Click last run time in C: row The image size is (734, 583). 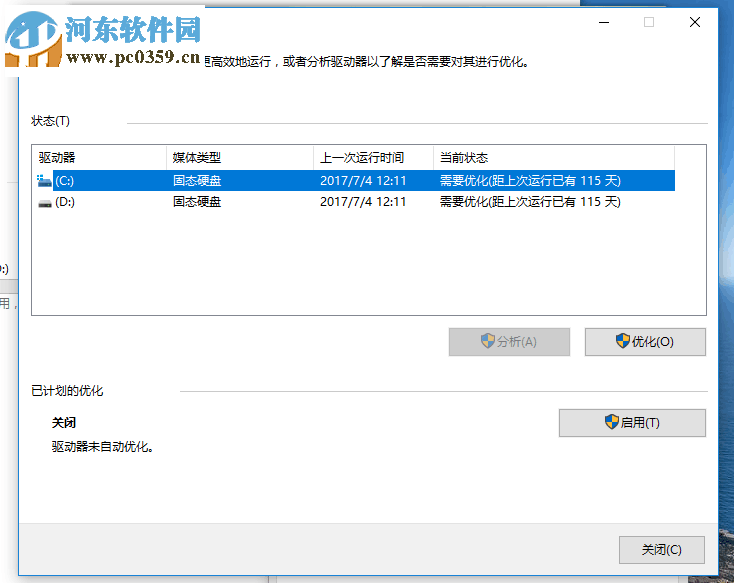coord(363,181)
